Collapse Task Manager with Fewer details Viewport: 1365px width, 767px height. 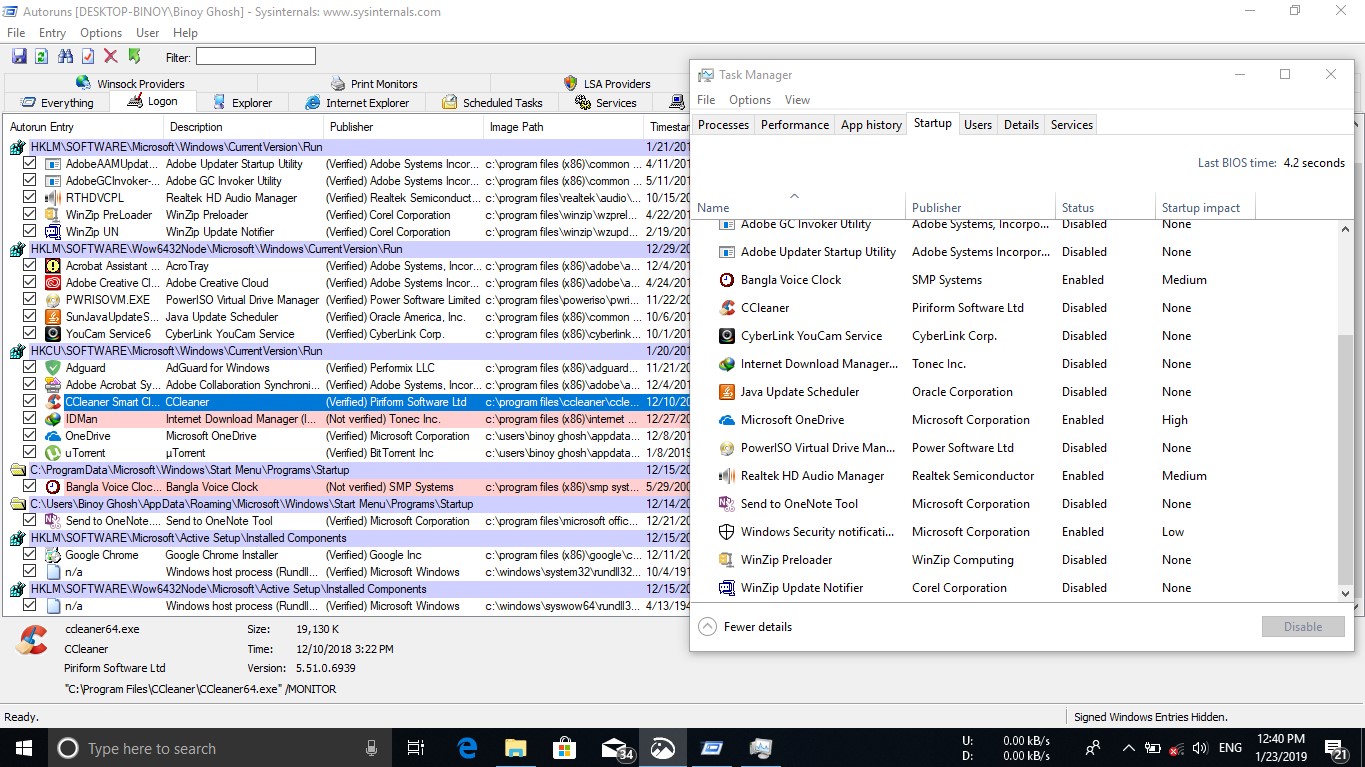point(746,627)
